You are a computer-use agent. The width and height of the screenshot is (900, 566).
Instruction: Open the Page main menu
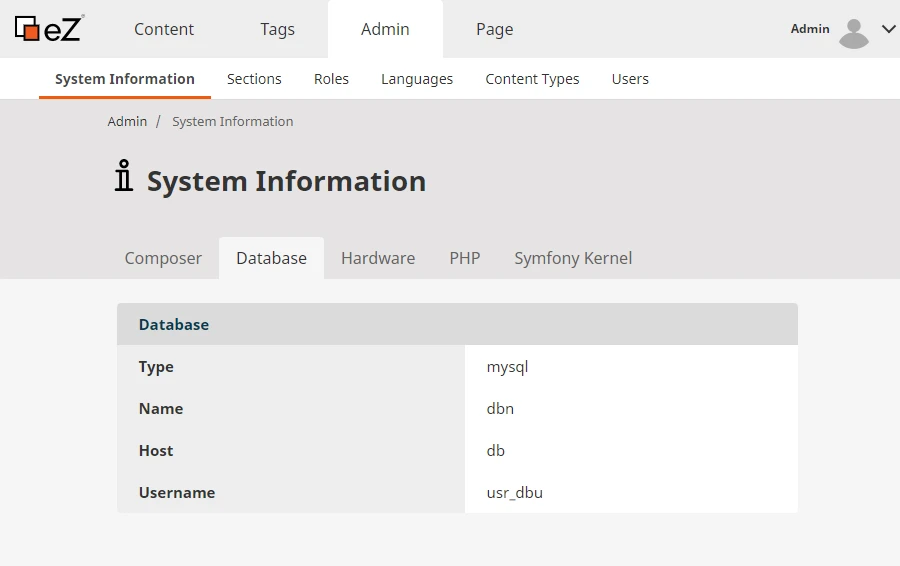(x=494, y=29)
